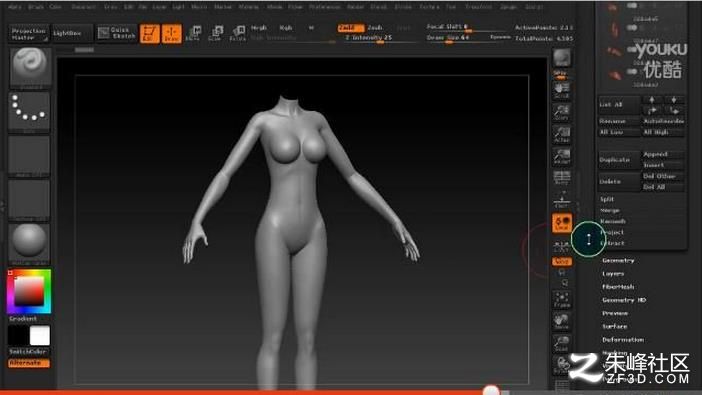
Task: Select the Zoom canvas icon
Action: [x=561, y=112]
